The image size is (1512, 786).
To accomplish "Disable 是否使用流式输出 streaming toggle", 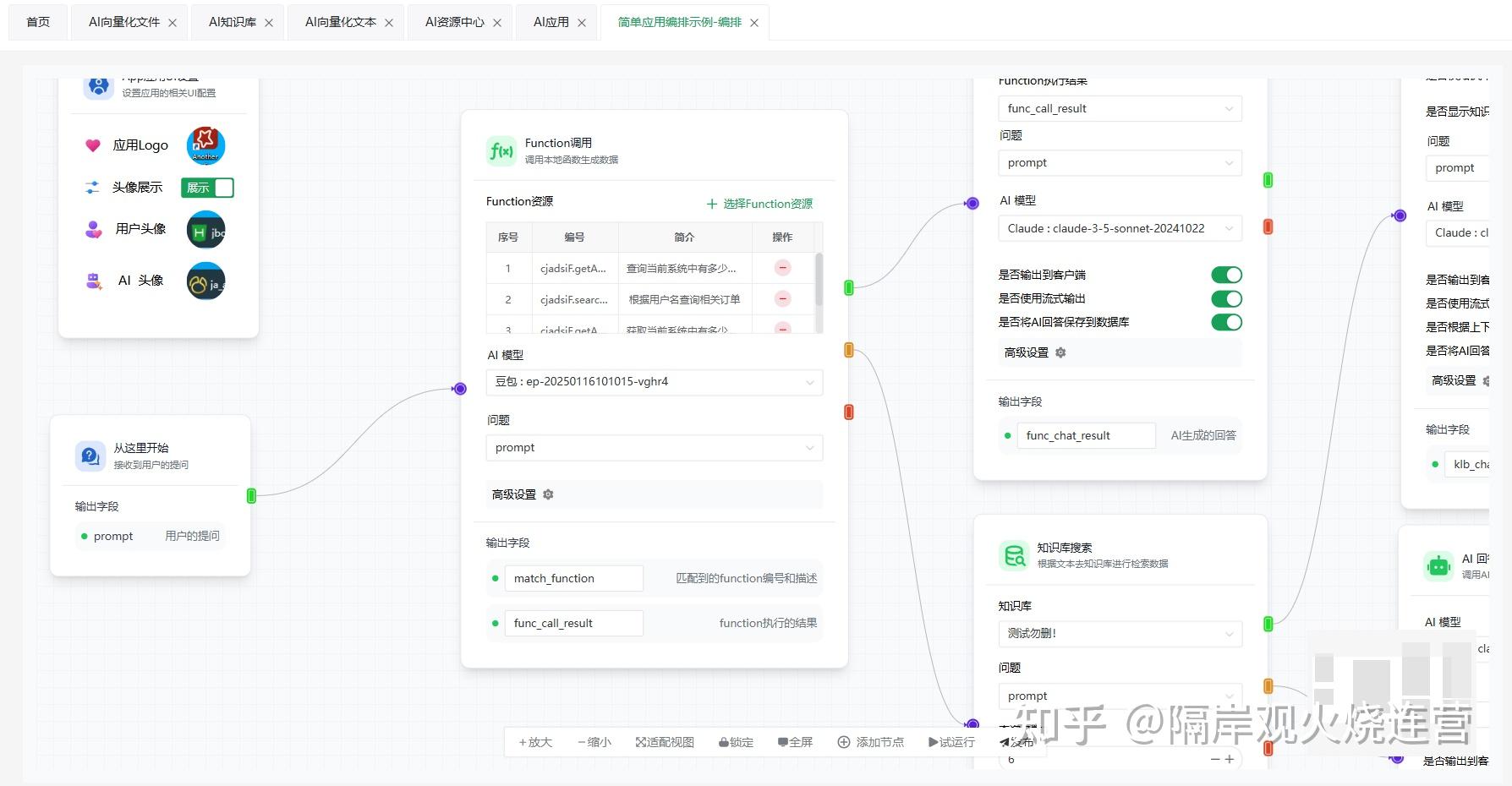I will click(1227, 298).
